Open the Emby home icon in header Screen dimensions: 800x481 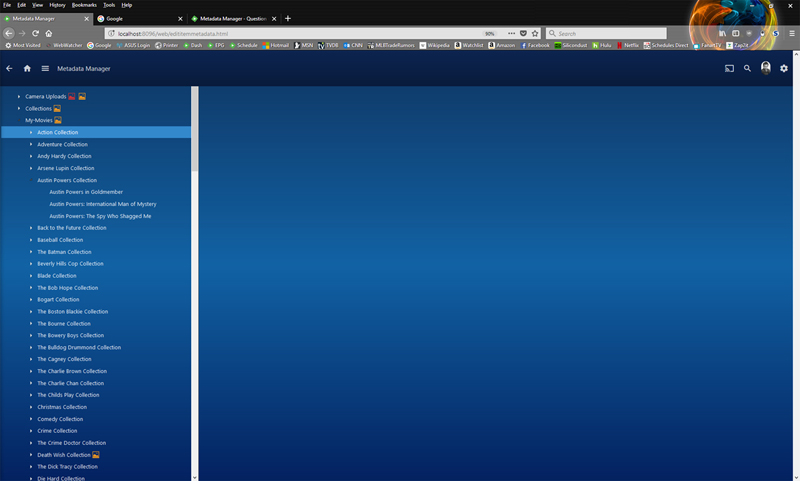click(27, 68)
